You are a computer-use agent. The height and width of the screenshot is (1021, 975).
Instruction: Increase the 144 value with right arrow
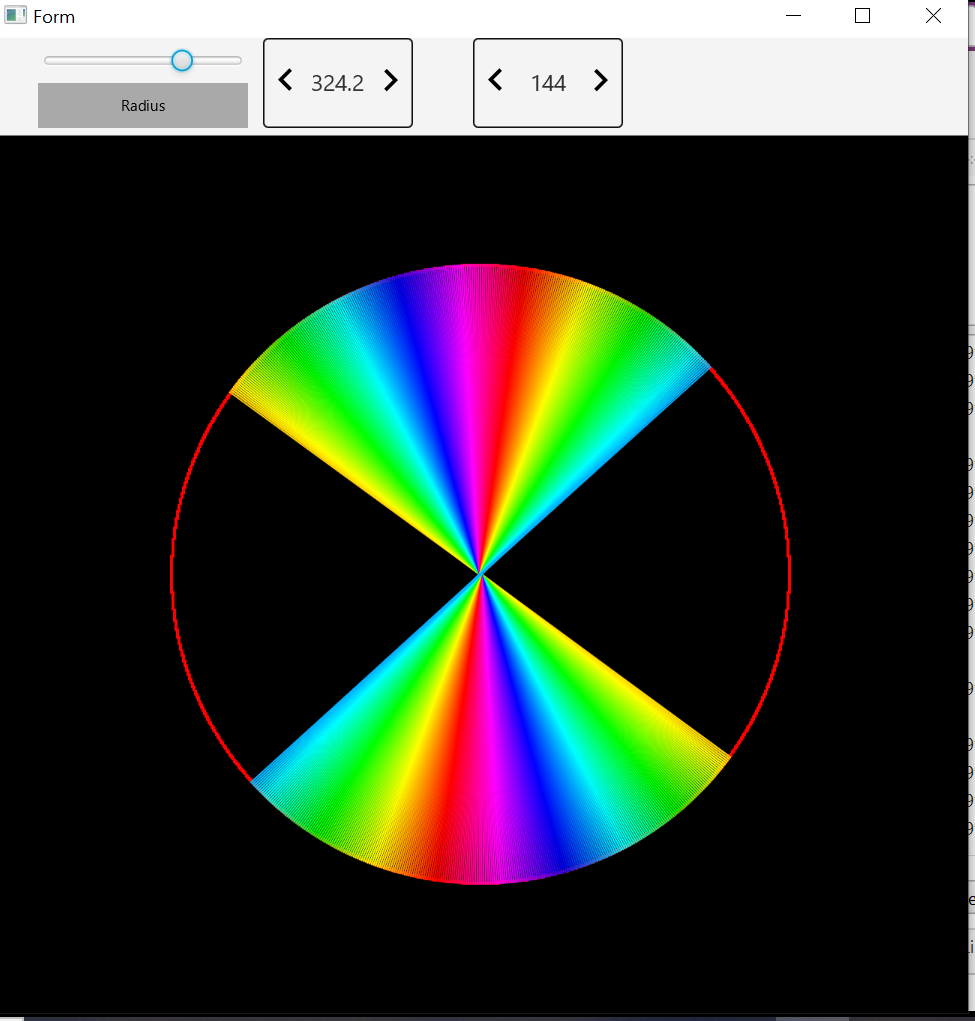[x=601, y=81]
